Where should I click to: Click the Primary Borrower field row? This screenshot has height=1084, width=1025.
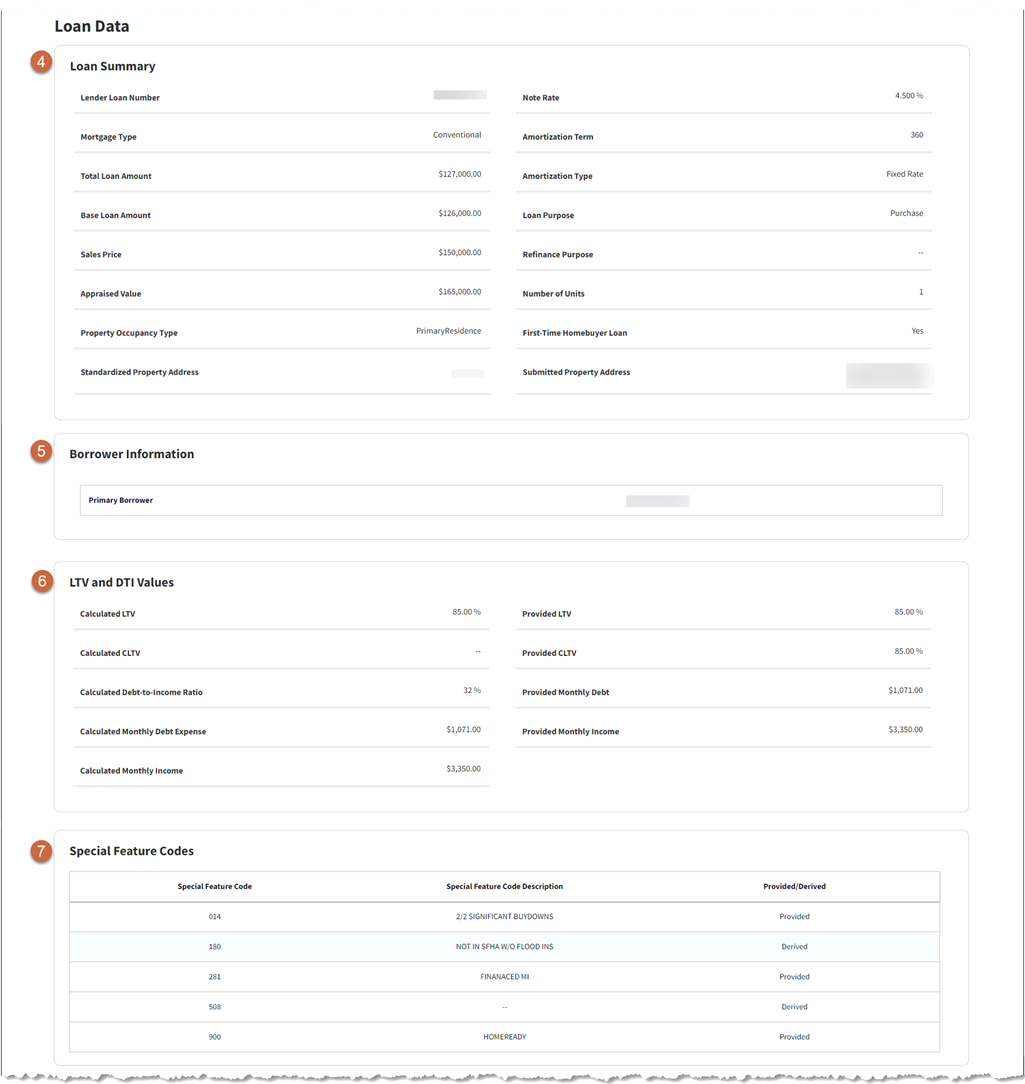coord(510,500)
